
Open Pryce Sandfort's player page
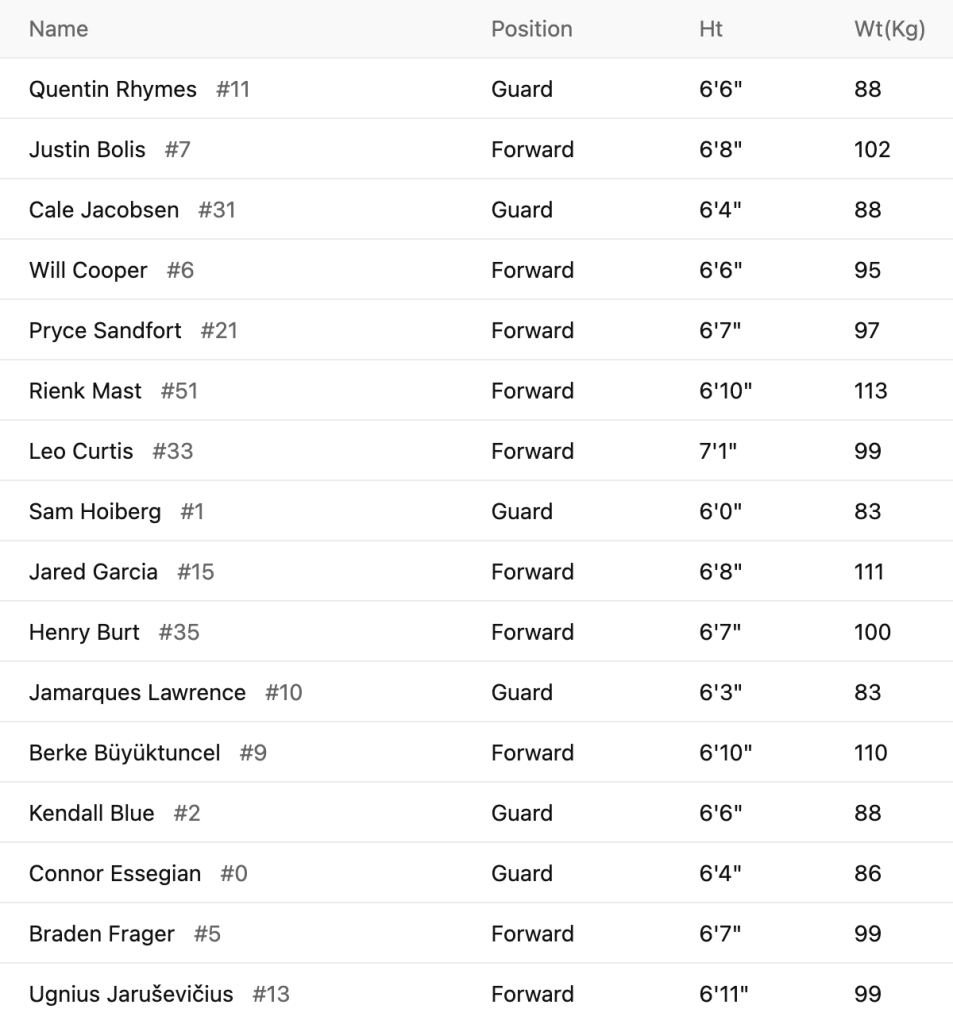point(105,330)
